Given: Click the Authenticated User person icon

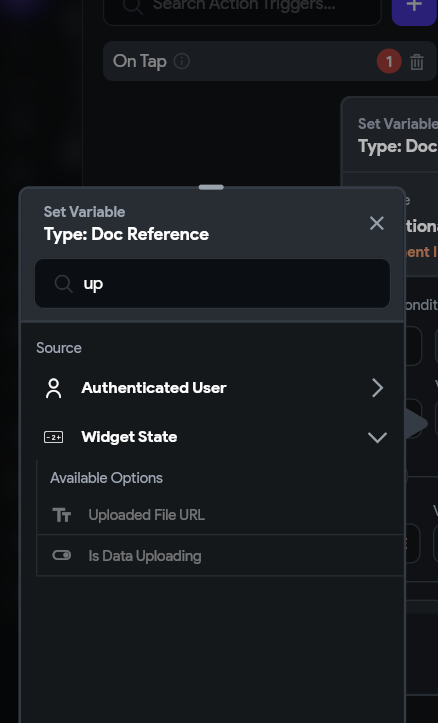Looking at the screenshot, I should pyautogui.click(x=53, y=388).
